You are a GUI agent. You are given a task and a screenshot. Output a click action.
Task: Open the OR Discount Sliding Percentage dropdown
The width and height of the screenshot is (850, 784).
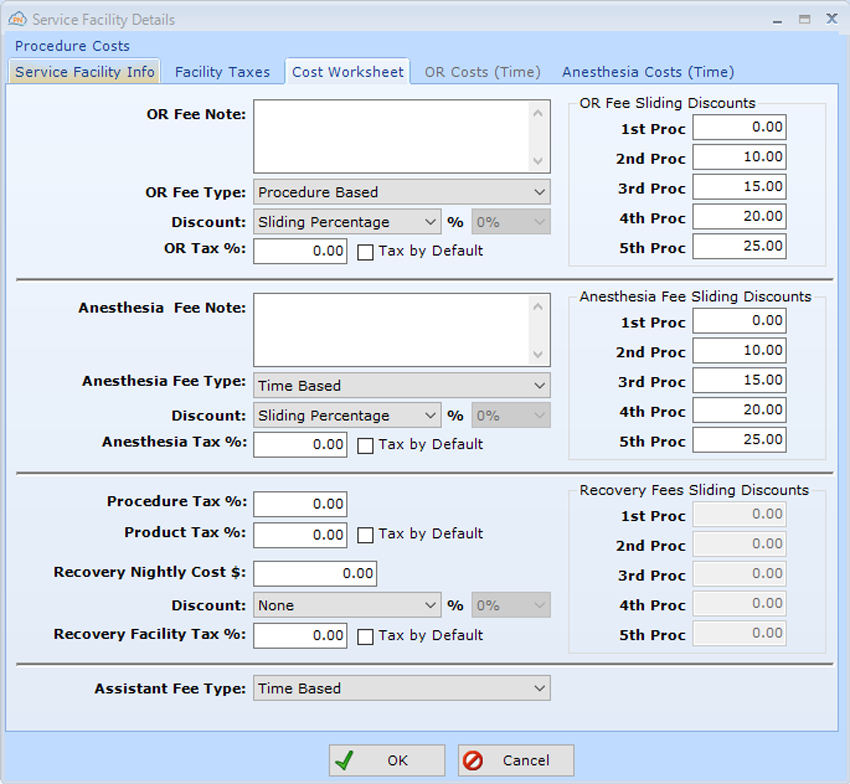[x=431, y=221]
